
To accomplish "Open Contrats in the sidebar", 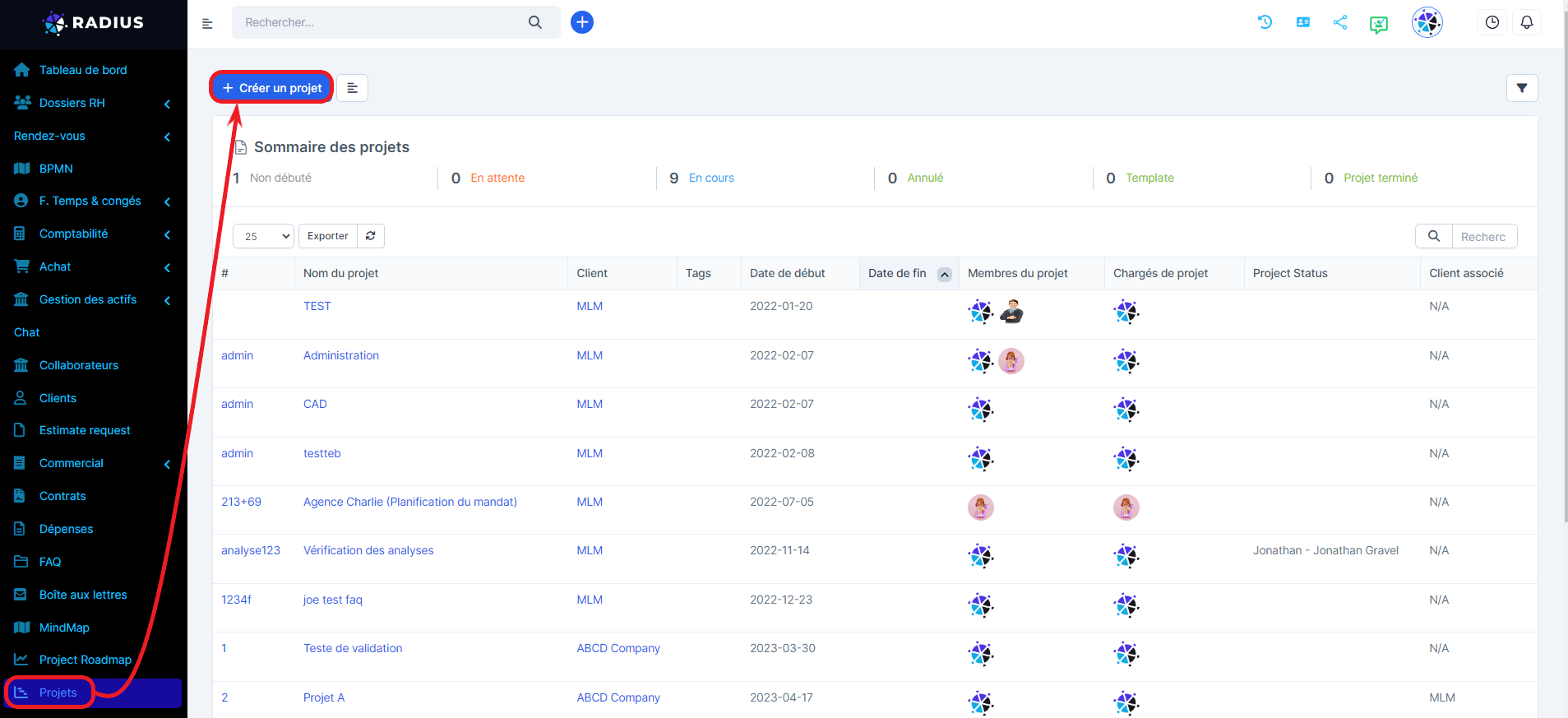I will [62, 496].
